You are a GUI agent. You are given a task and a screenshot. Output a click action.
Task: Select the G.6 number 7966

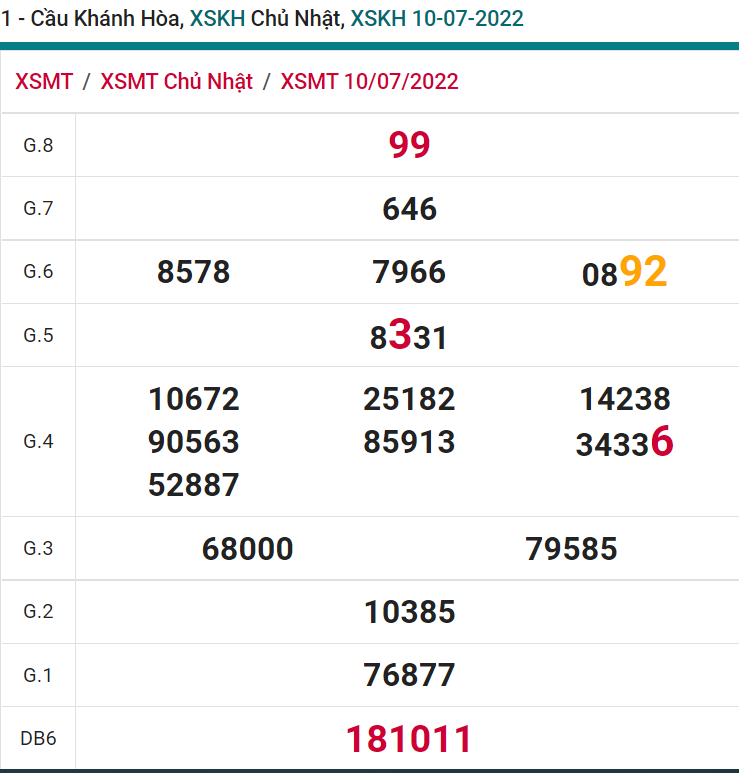pyautogui.click(x=409, y=272)
